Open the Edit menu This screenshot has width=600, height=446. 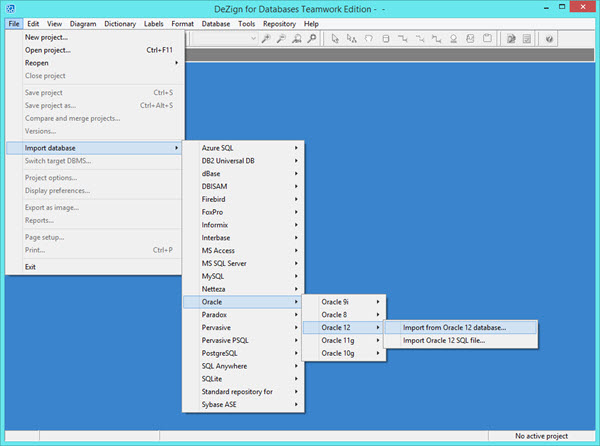pos(33,24)
